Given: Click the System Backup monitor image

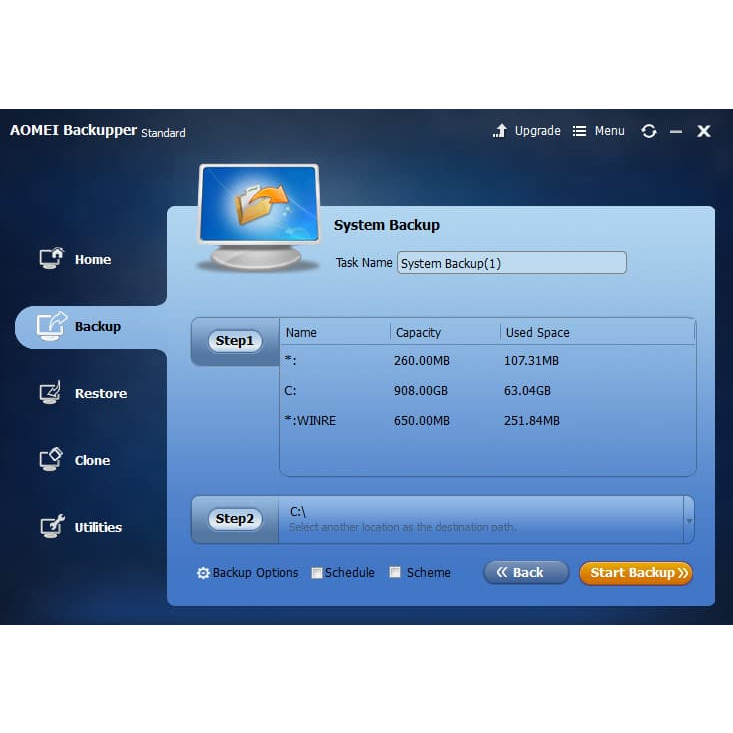Looking at the screenshot, I should 258,216.
